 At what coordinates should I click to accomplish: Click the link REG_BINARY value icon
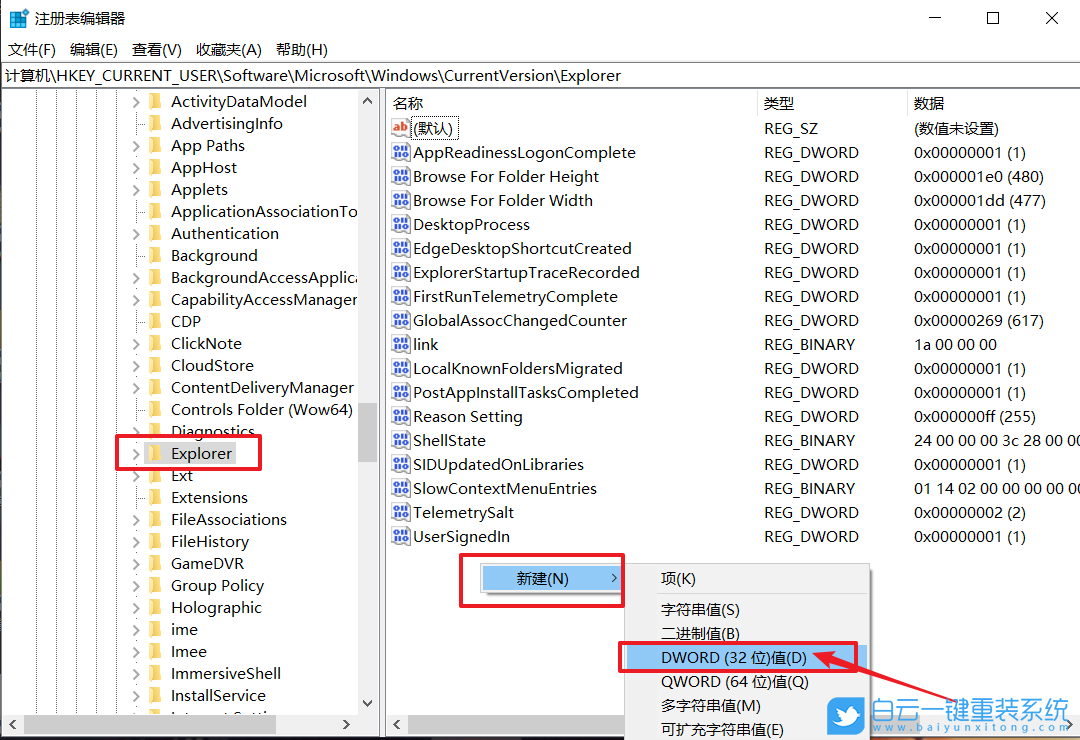pyautogui.click(x=400, y=344)
